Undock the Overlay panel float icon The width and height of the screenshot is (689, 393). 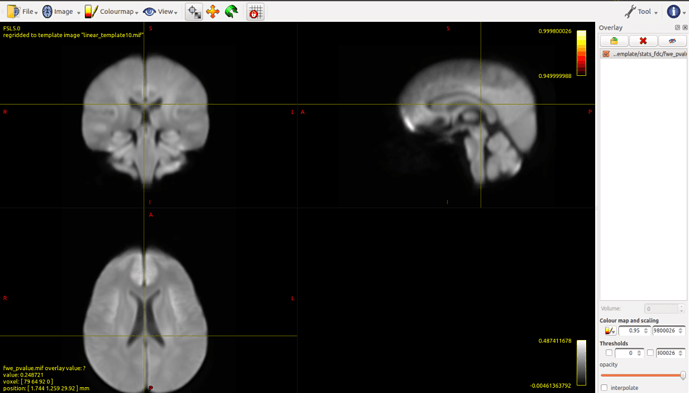coord(677,28)
